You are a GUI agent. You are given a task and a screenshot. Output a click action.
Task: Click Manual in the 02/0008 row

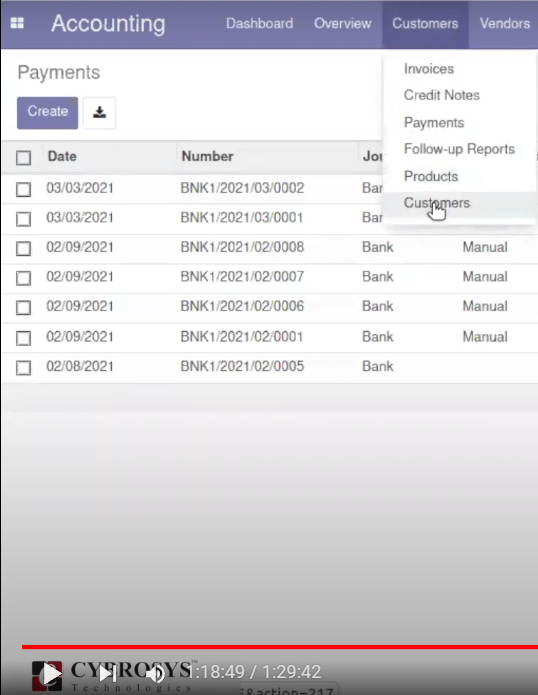coord(485,247)
